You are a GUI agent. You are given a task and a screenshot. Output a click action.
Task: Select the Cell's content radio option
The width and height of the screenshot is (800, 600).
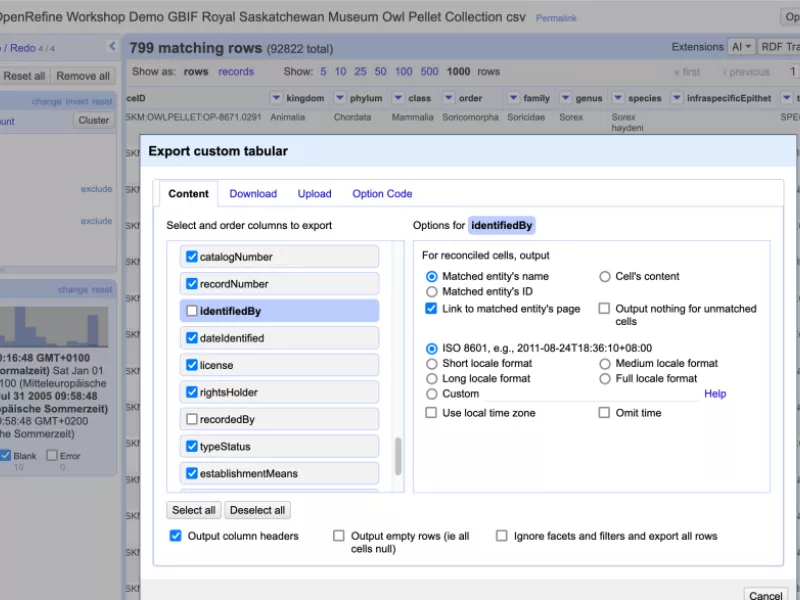click(x=605, y=277)
